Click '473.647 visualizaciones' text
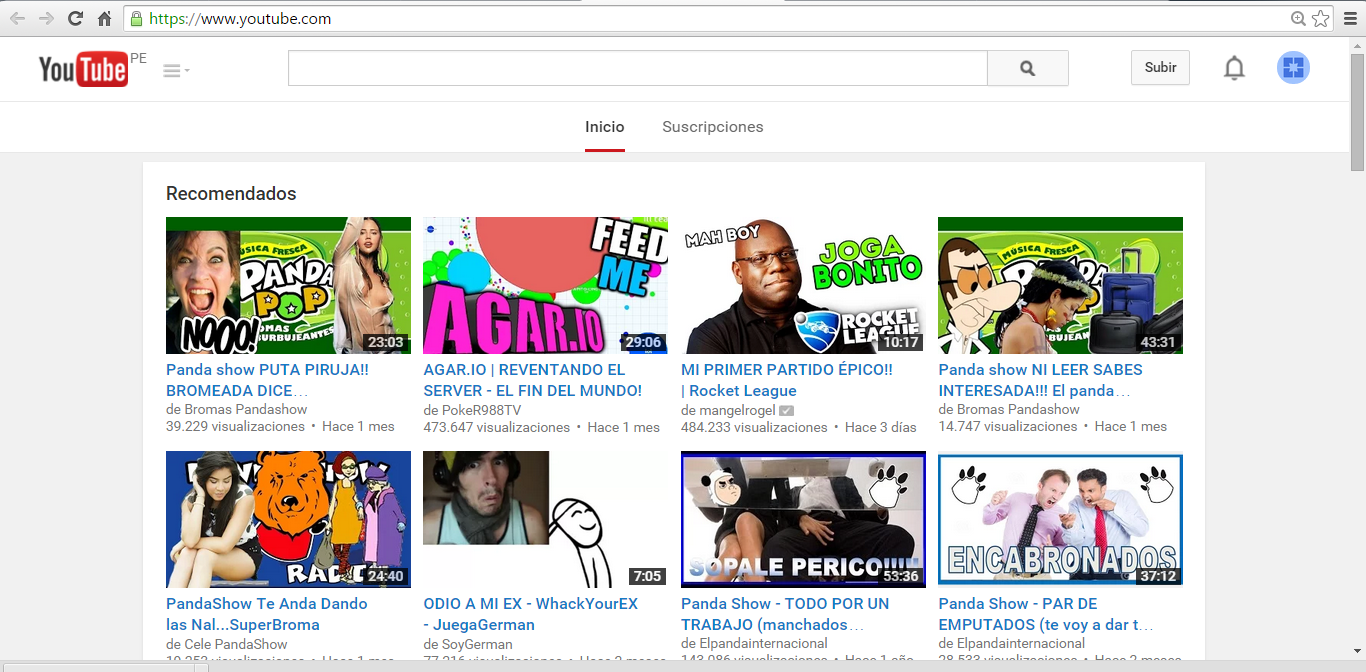Image resolution: width=1366 pixels, height=672 pixels. coord(497,427)
